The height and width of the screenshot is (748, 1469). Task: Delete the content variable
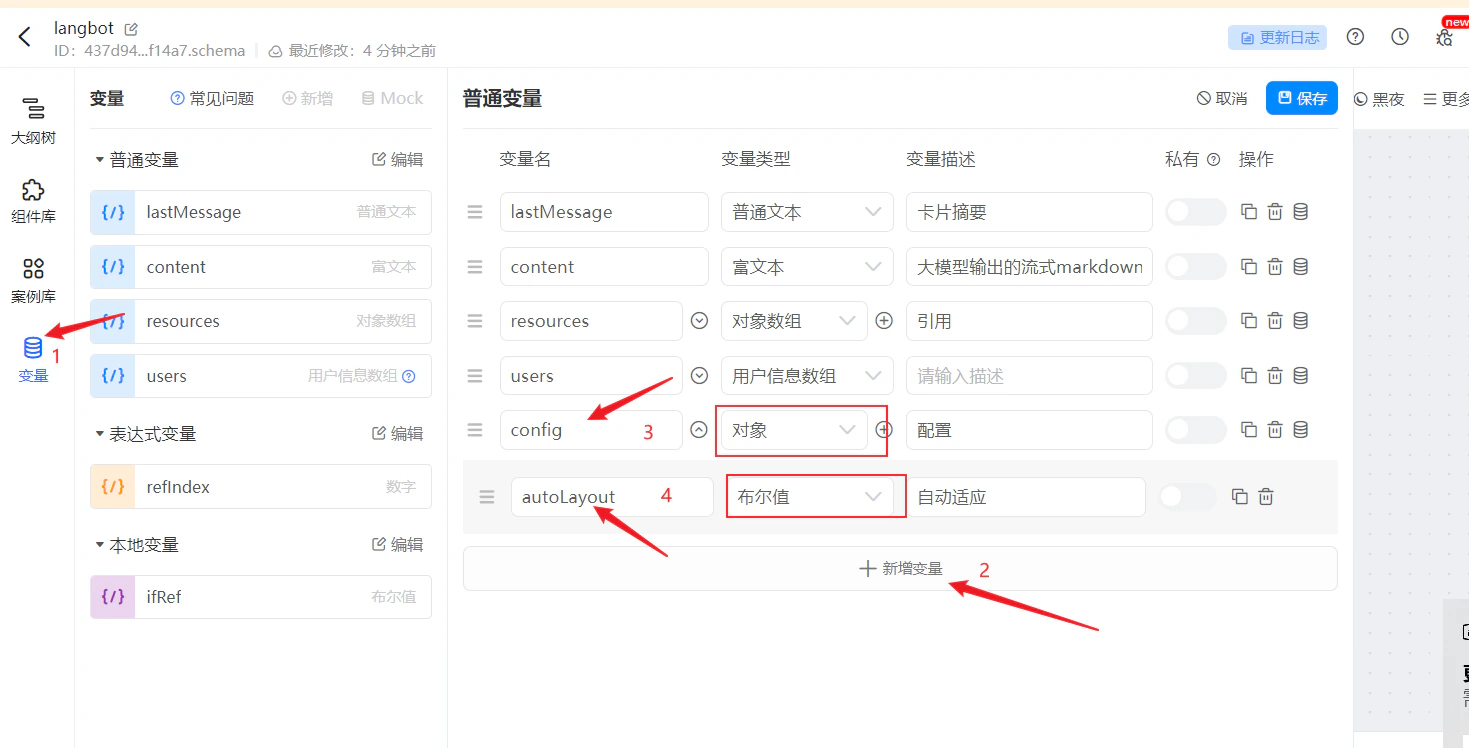1275,266
